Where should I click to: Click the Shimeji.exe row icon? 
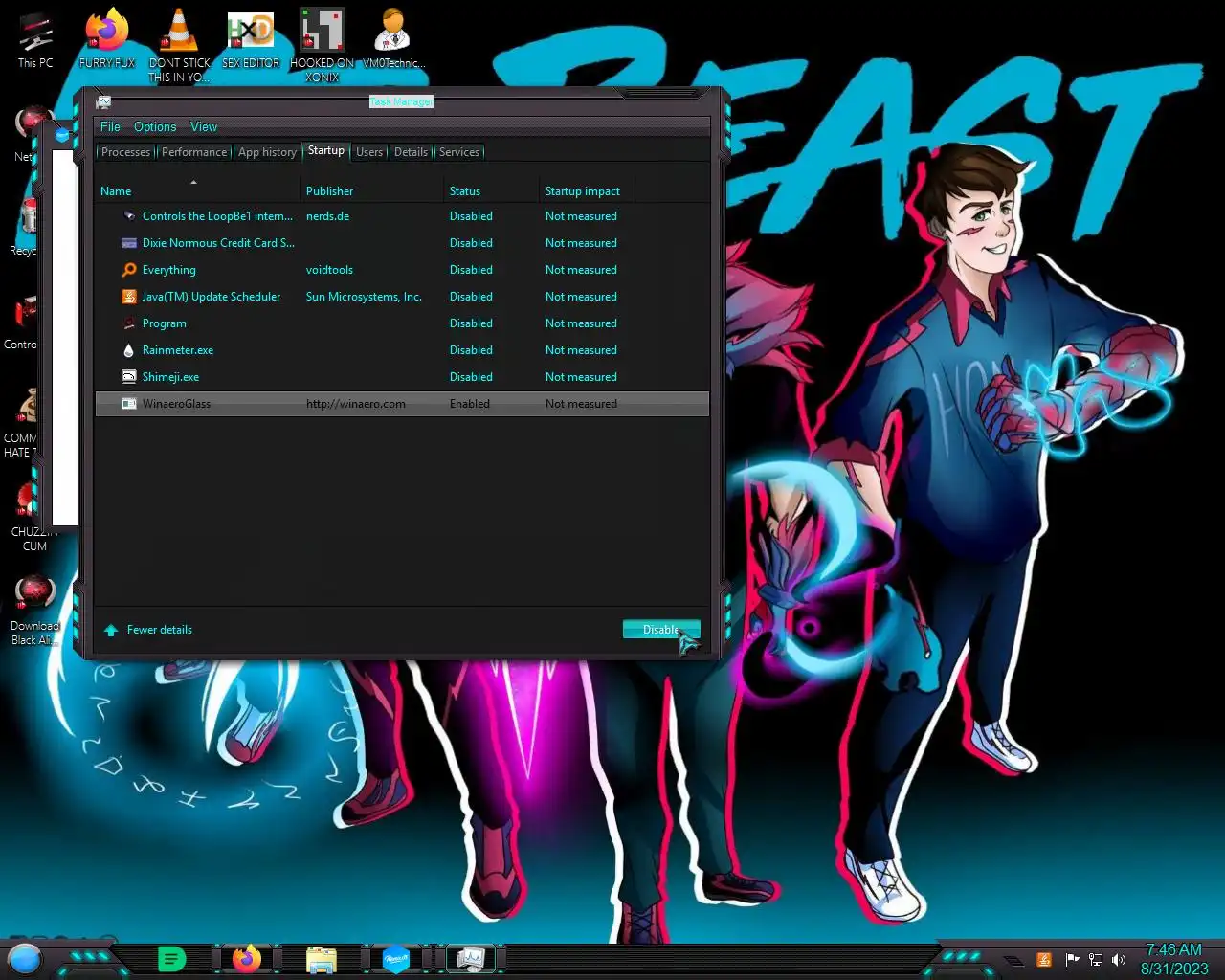(129, 377)
